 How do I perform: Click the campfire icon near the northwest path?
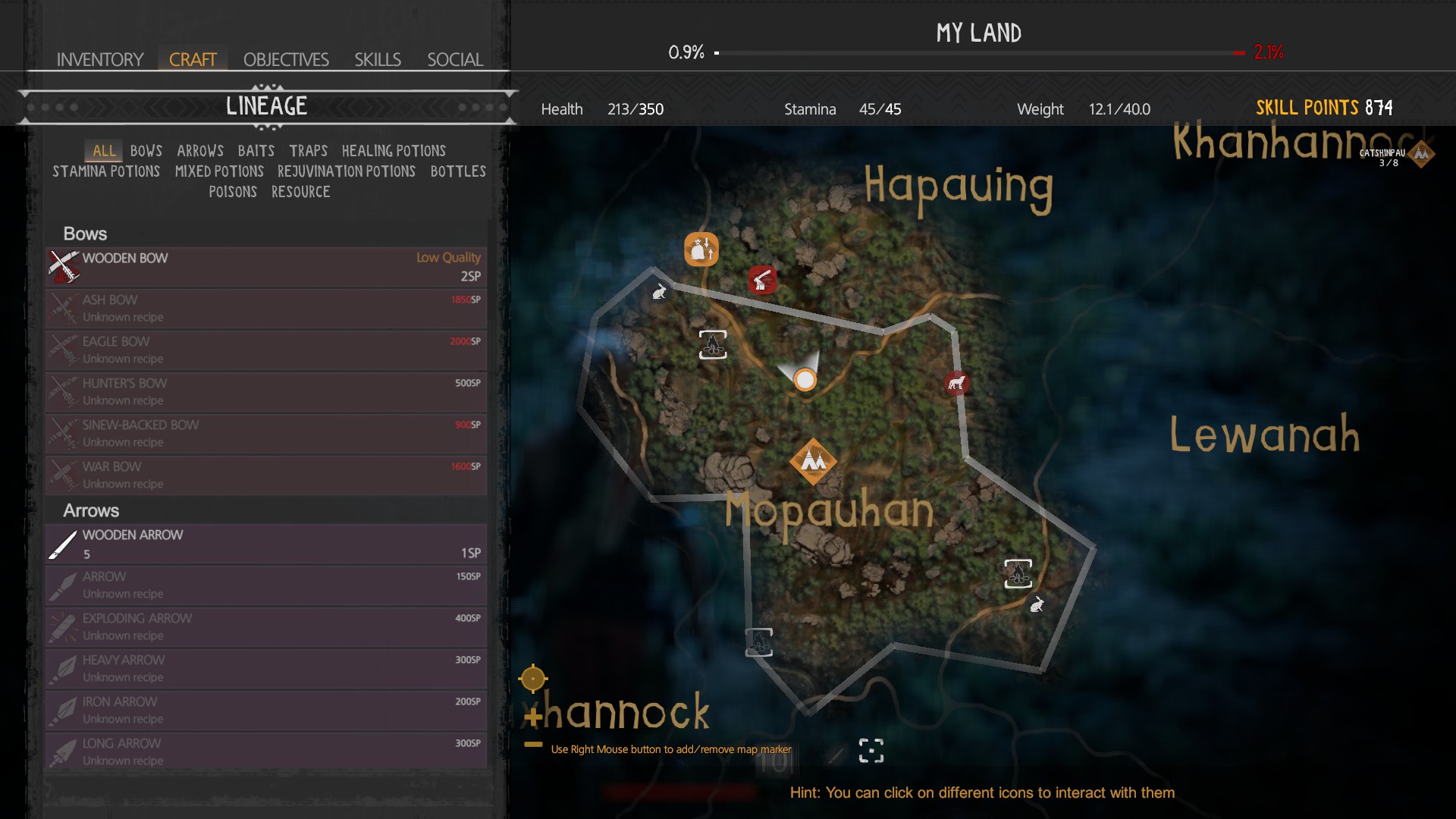pos(712,344)
